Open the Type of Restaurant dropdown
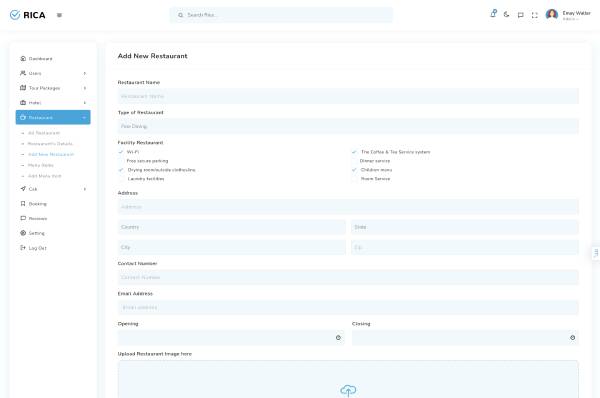 tap(348, 126)
